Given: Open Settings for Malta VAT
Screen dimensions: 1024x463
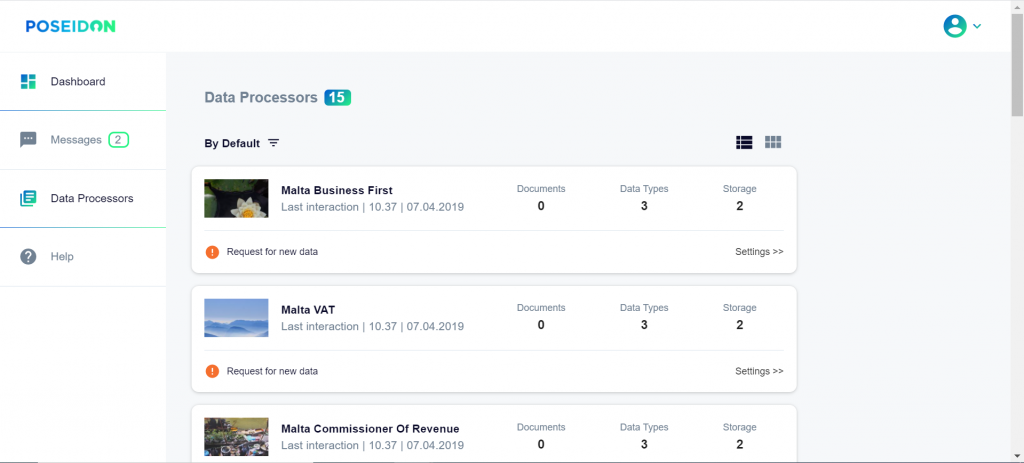Looking at the screenshot, I should [x=760, y=371].
